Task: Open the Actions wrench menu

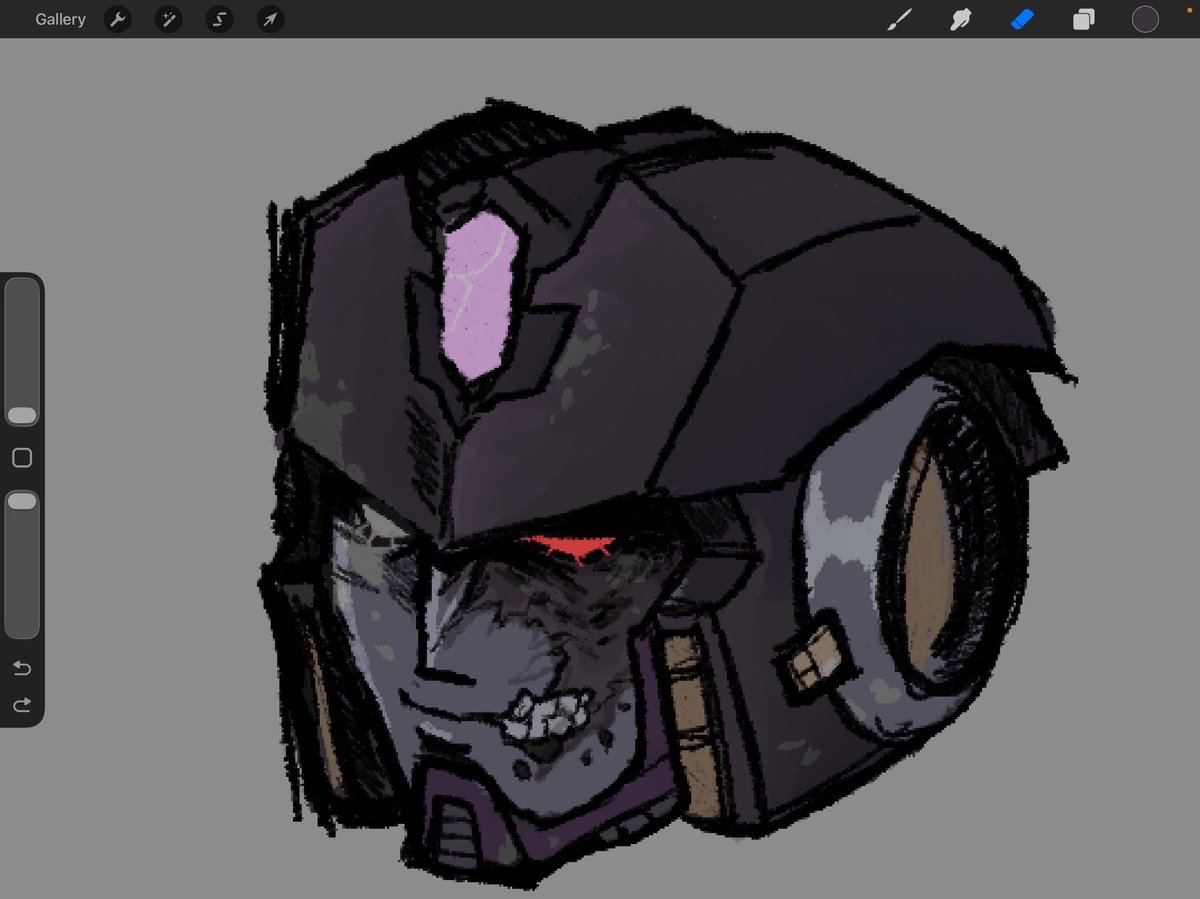Action: 118,19
